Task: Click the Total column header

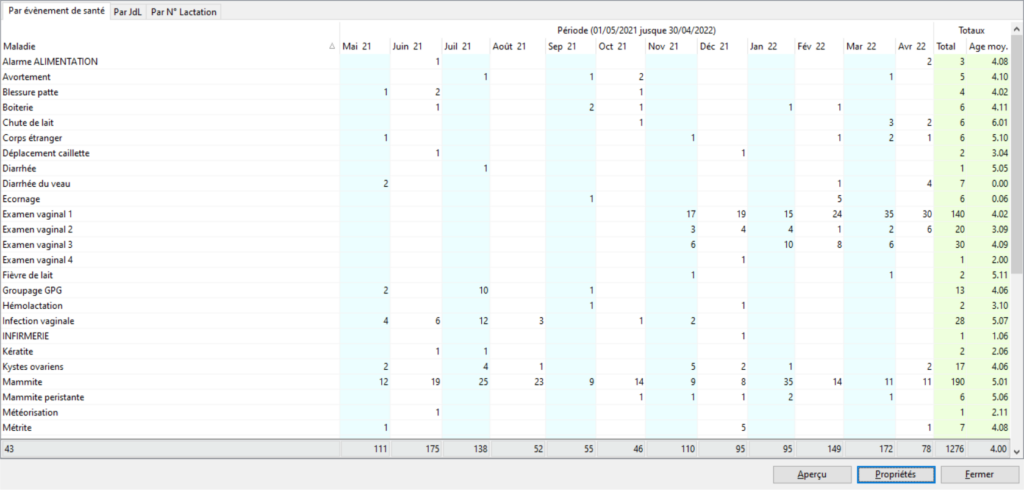Action: (x=945, y=47)
